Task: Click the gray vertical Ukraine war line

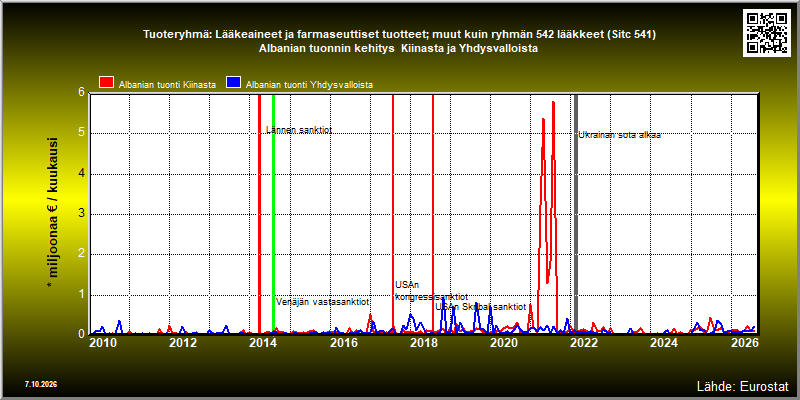Action: (x=576, y=214)
